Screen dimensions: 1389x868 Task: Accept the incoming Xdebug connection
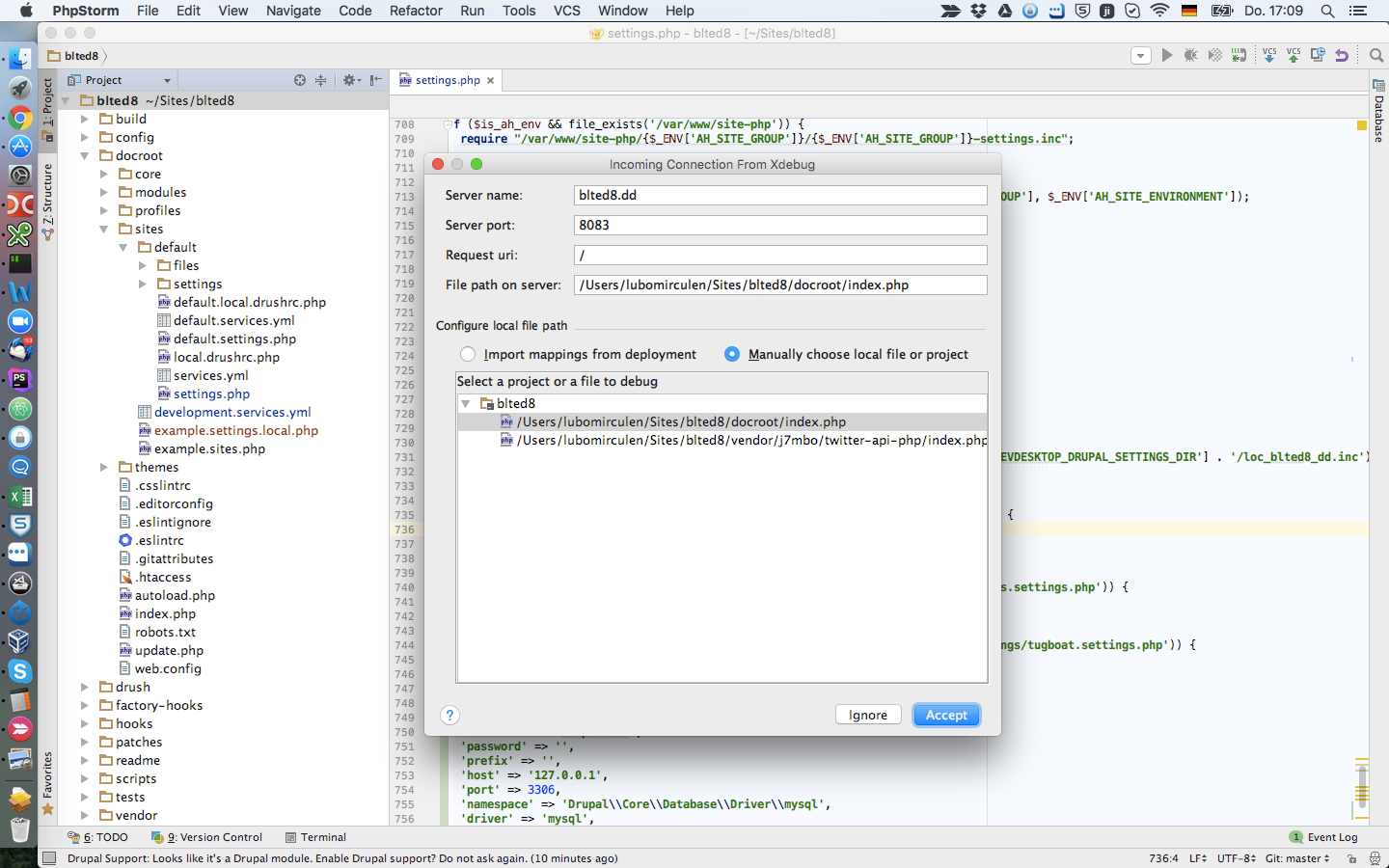[946, 715]
